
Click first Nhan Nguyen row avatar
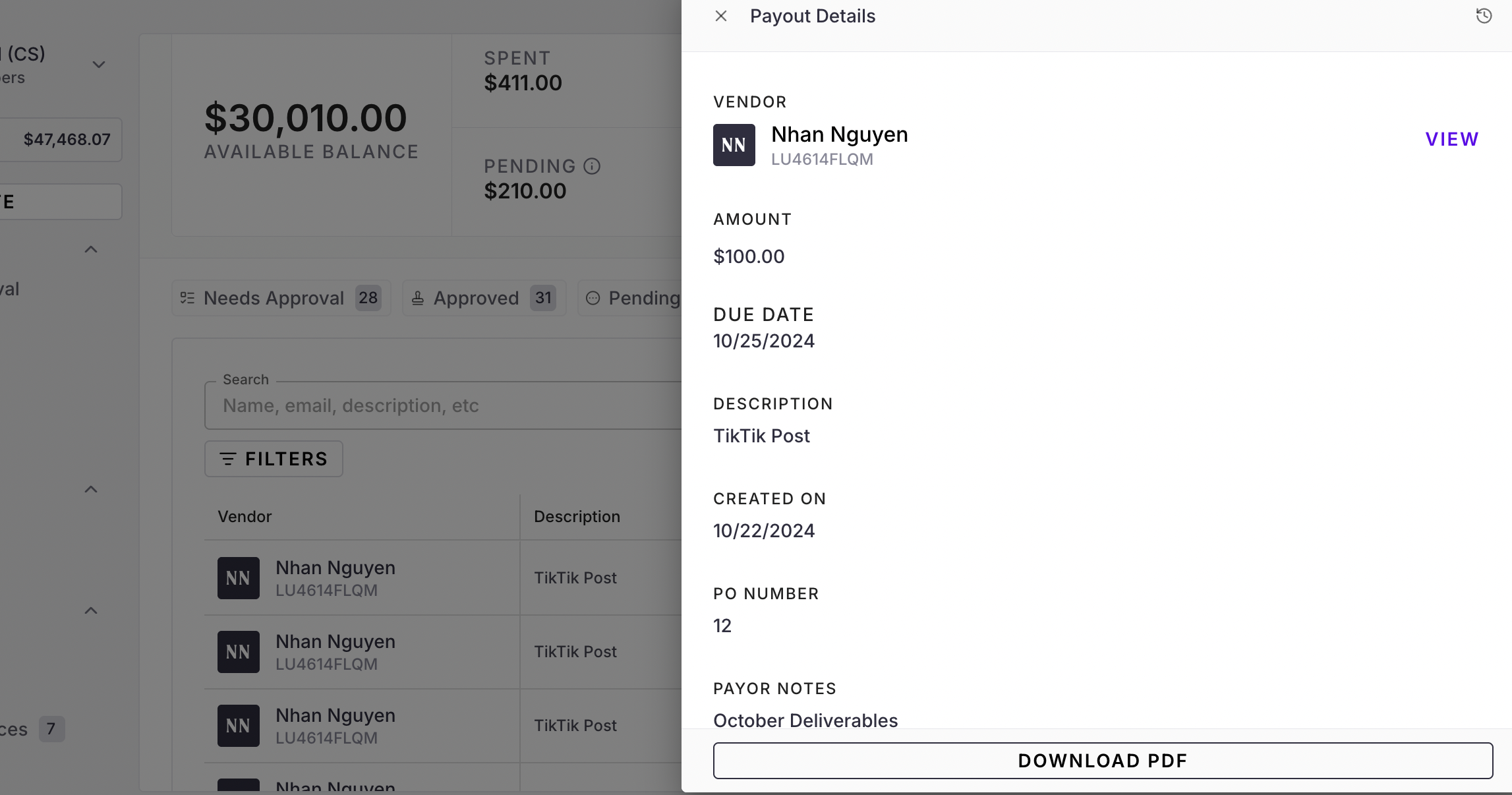[239, 578]
